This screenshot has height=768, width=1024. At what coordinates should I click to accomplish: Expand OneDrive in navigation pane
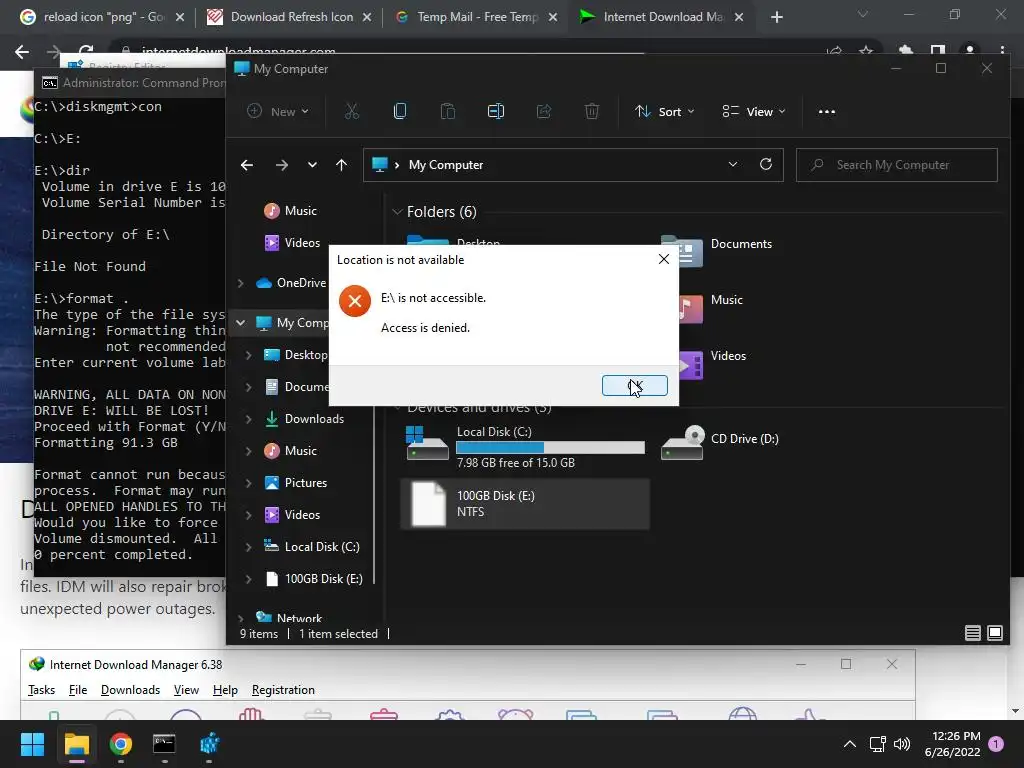(x=240, y=283)
